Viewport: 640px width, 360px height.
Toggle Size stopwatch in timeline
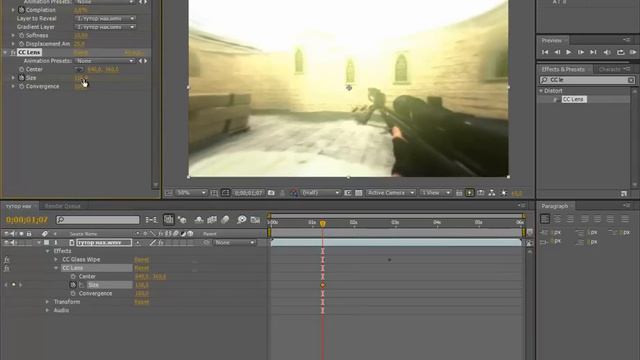pos(73,285)
